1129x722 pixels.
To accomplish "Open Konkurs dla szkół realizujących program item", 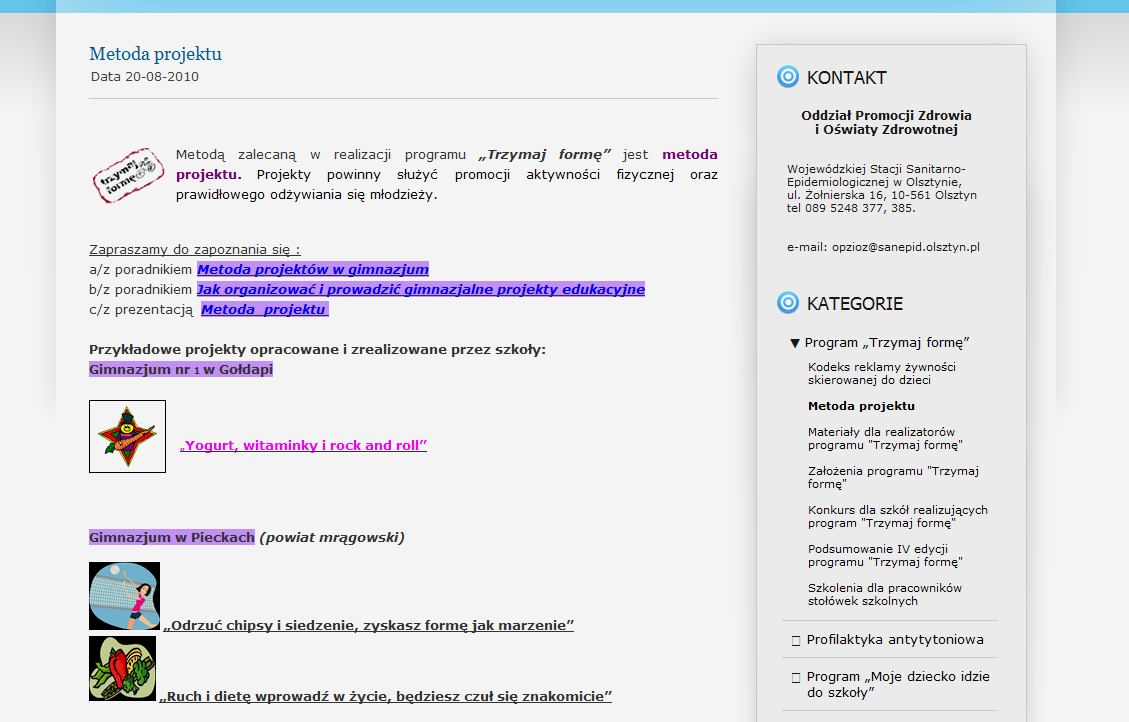I will click(x=897, y=516).
